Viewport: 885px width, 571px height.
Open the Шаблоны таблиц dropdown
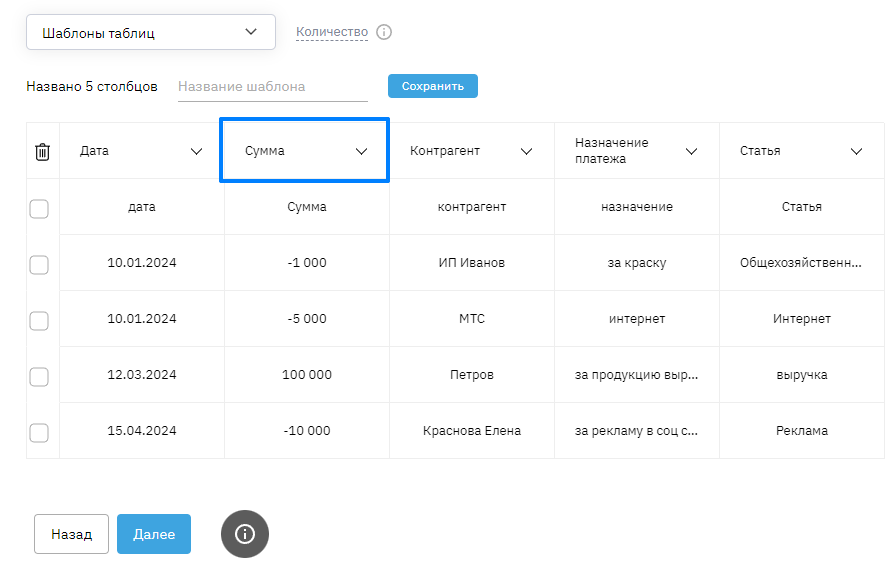click(x=150, y=32)
